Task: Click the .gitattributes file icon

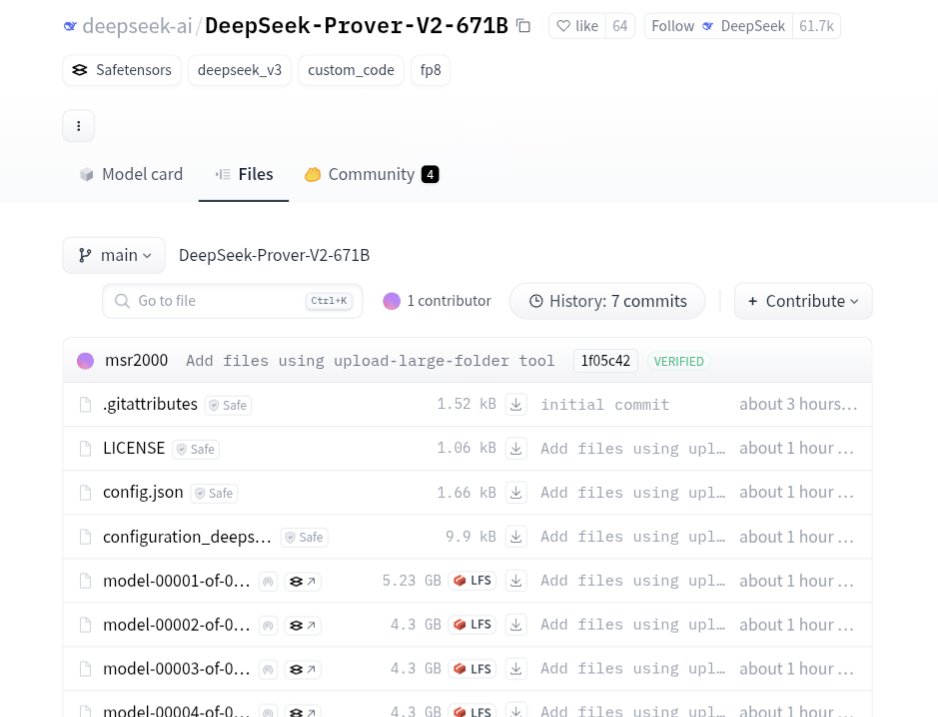Action: click(86, 405)
